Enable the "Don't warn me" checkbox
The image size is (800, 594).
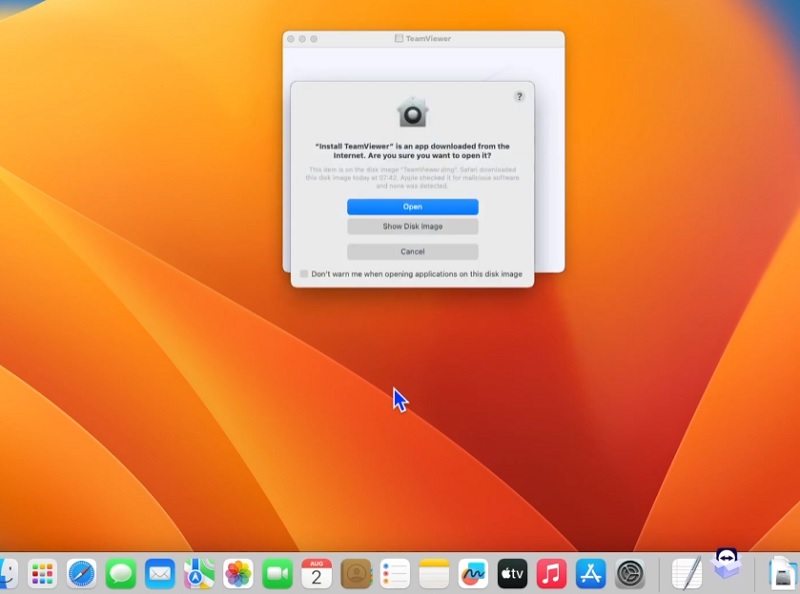point(303,271)
